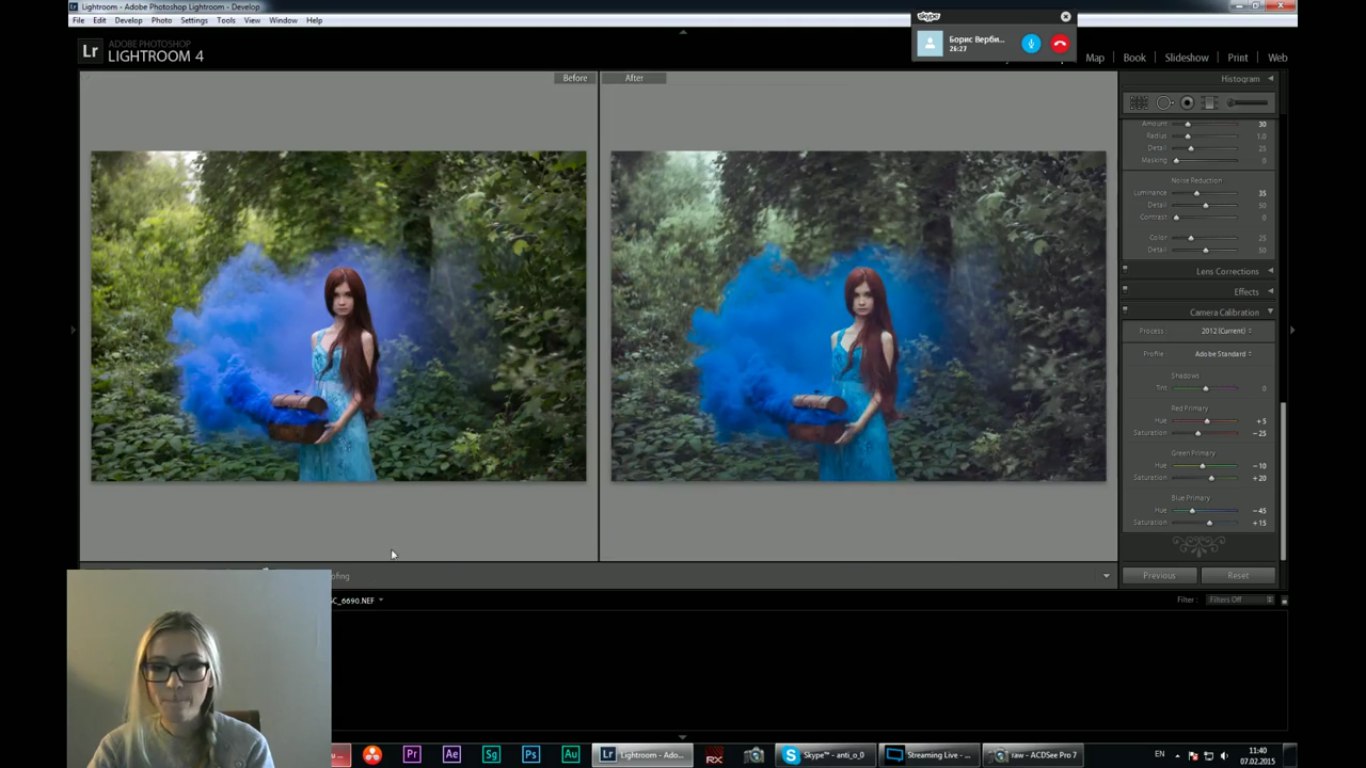The height and width of the screenshot is (768, 1366).
Task: Toggle the Effects panel on/off switch
Action: tap(1125, 289)
